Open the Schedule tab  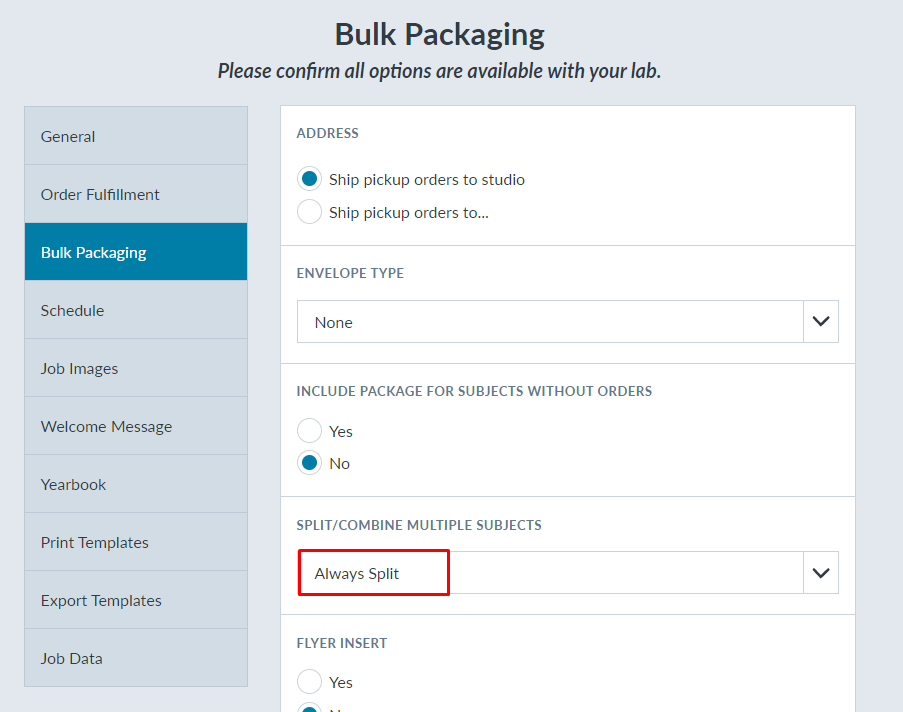(x=136, y=310)
